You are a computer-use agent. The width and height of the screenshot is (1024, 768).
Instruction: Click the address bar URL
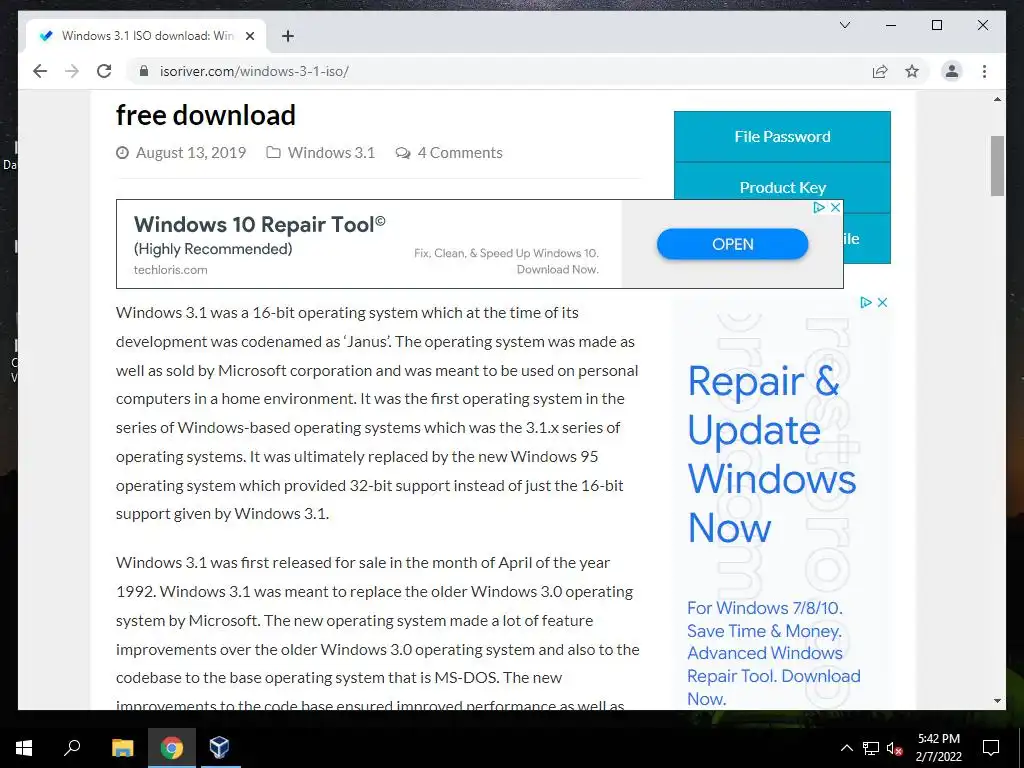click(x=254, y=71)
